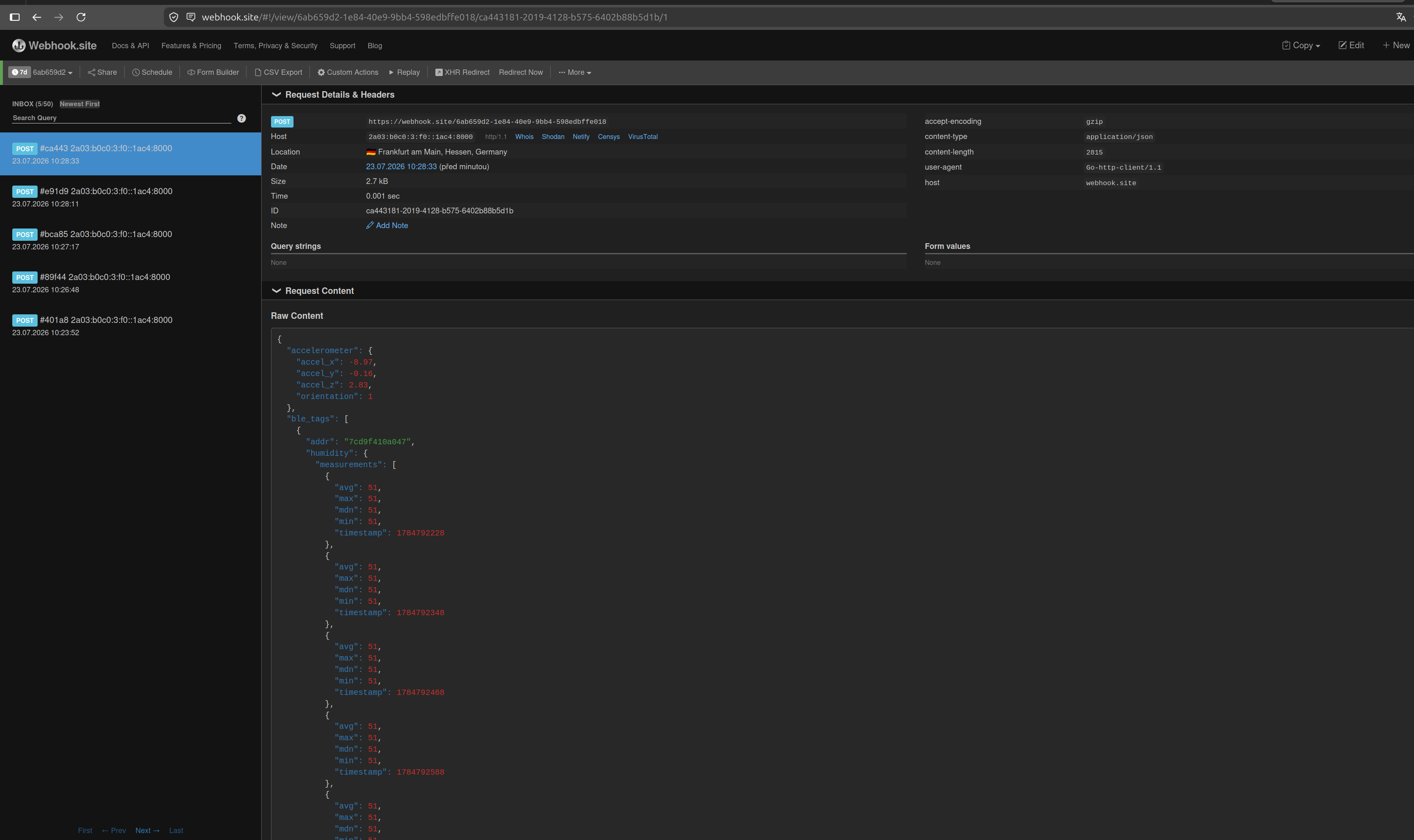Click the timestamp value 1784792228
The height and width of the screenshot is (840, 1414).
pos(421,533)
